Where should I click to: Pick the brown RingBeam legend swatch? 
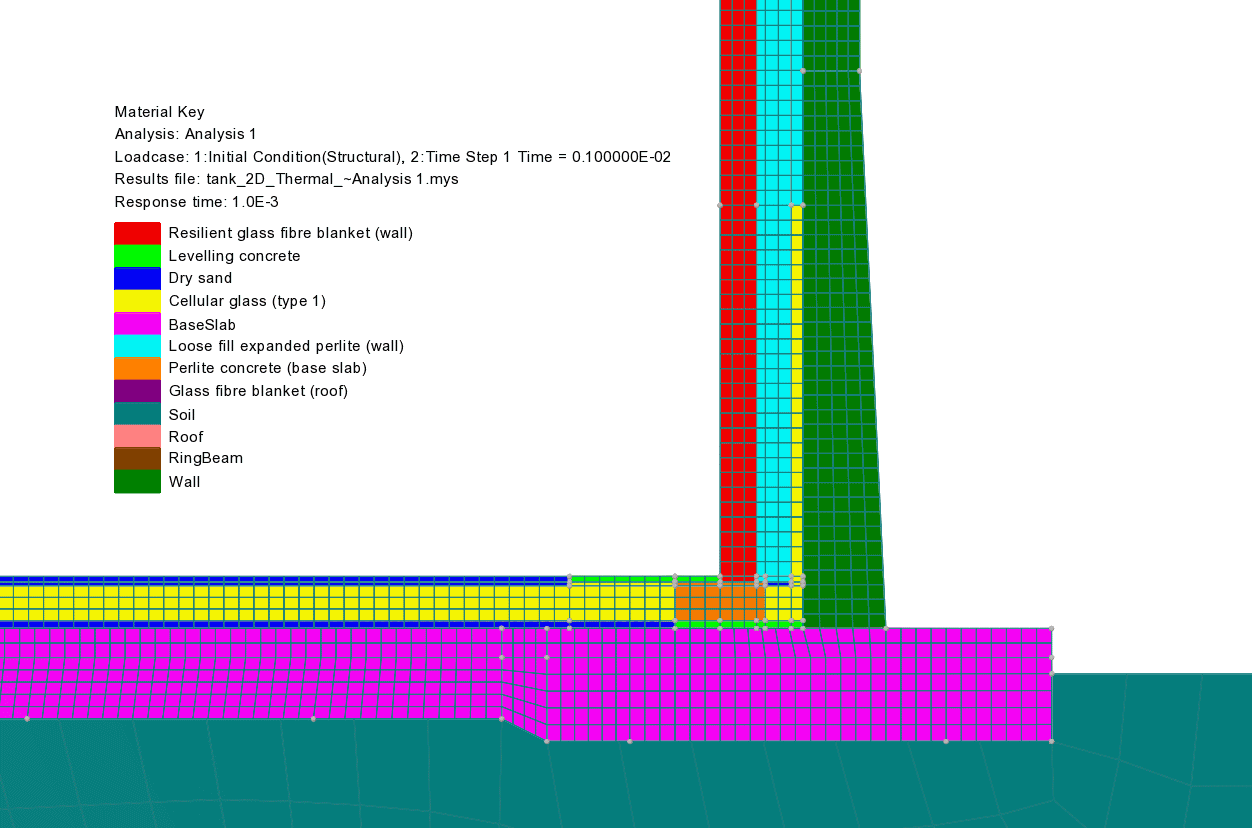[x=137, y=459]
